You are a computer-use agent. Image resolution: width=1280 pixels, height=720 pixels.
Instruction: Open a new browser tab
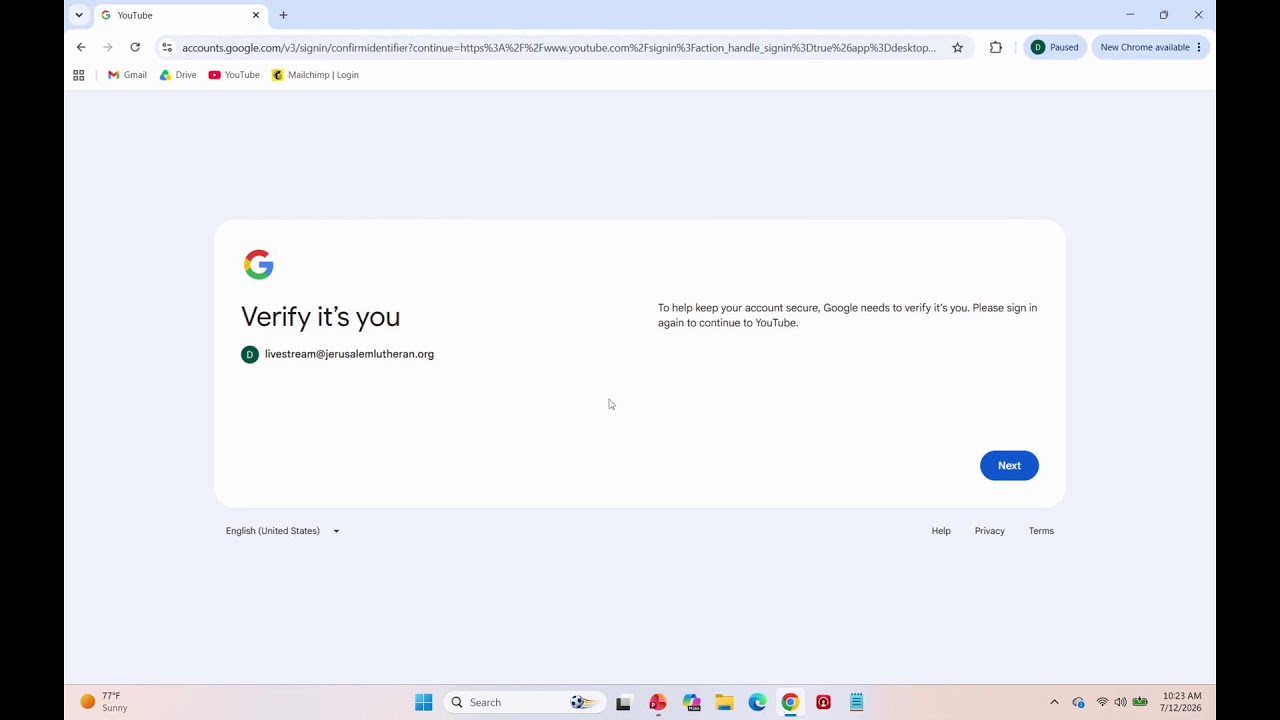pyautogui.click(x=283, y=15)
